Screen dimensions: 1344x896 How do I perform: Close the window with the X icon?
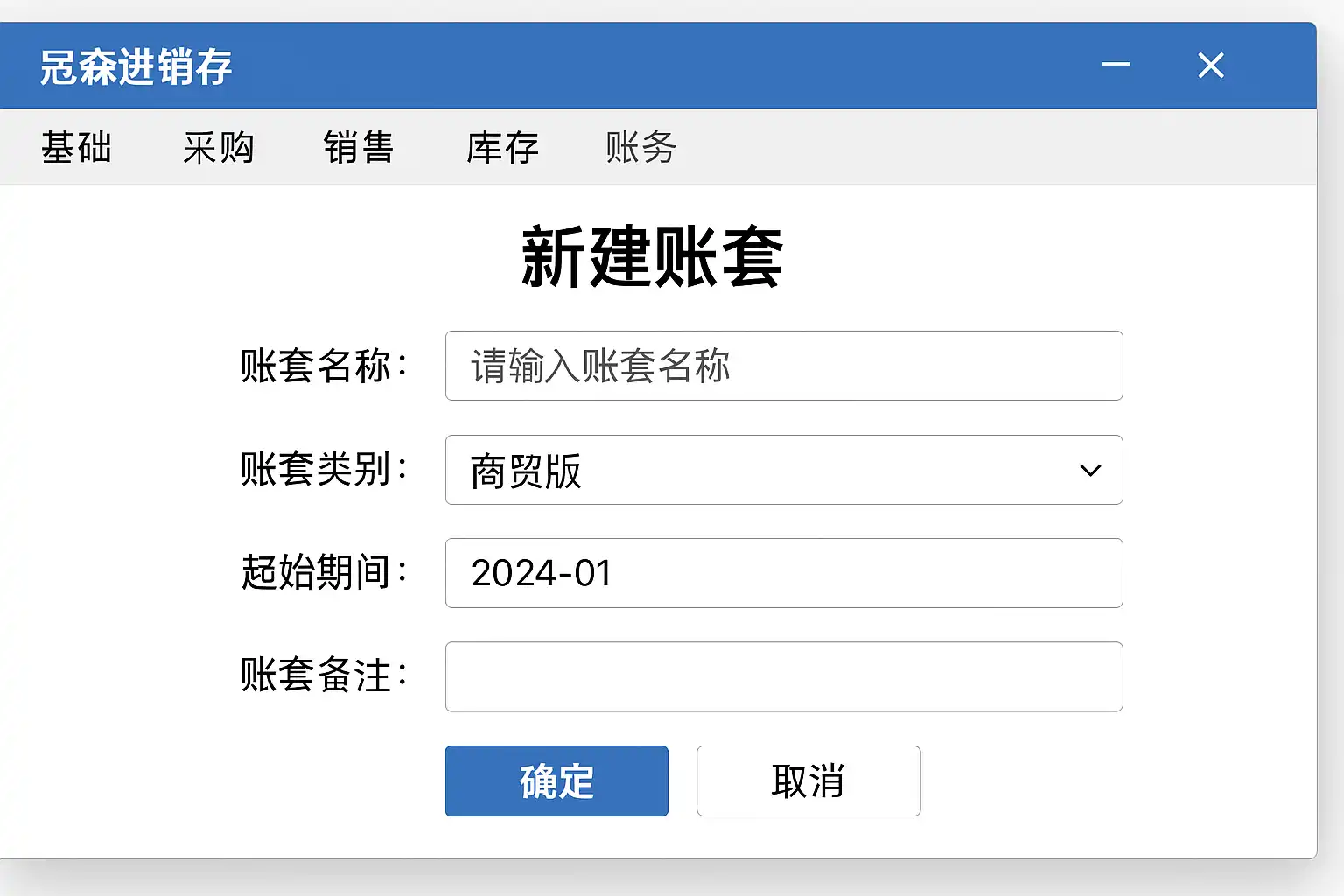pyautogui.click(x=1211, y=66)
